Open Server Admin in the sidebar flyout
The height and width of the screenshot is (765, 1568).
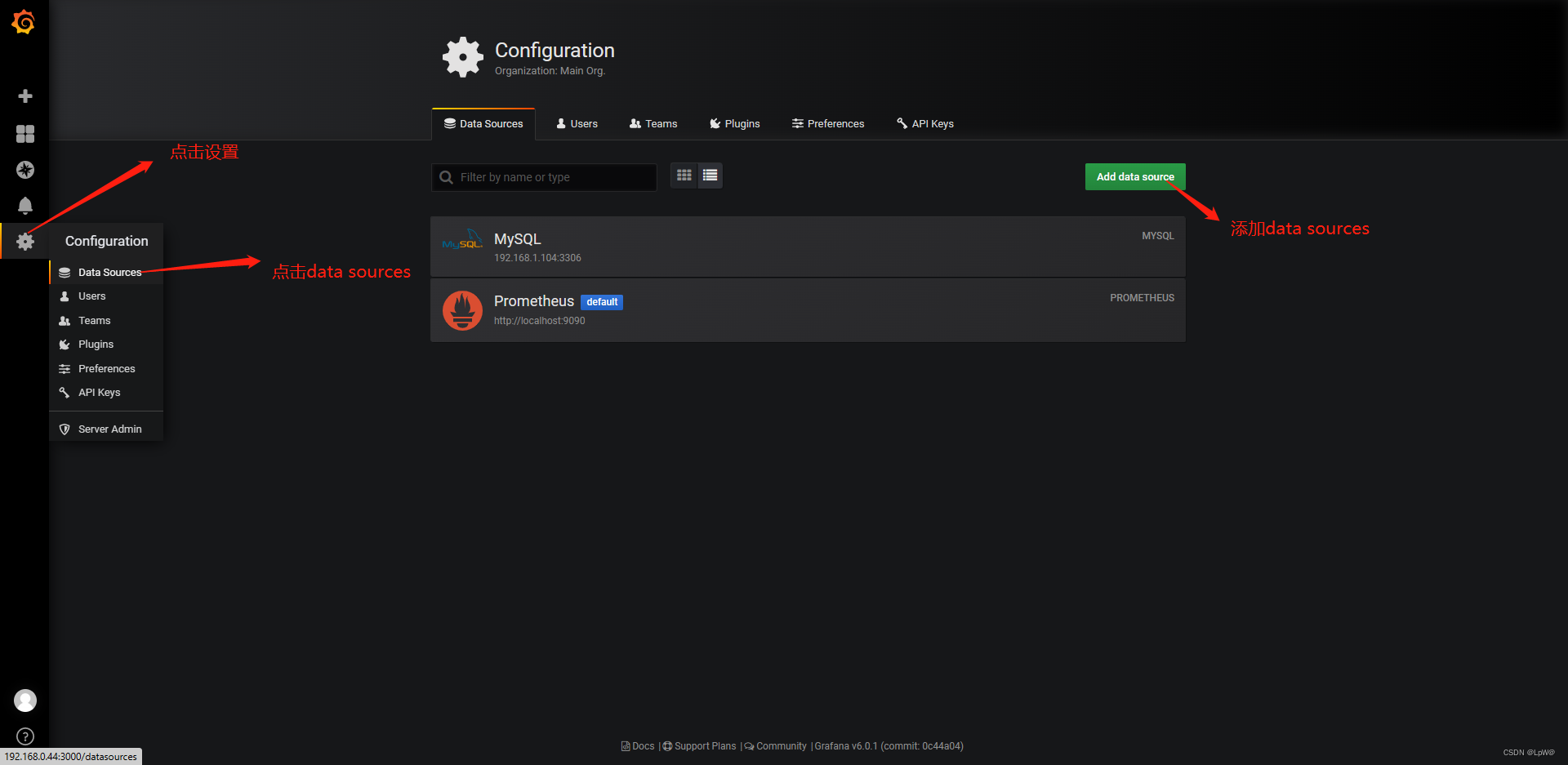click(106, 429)
